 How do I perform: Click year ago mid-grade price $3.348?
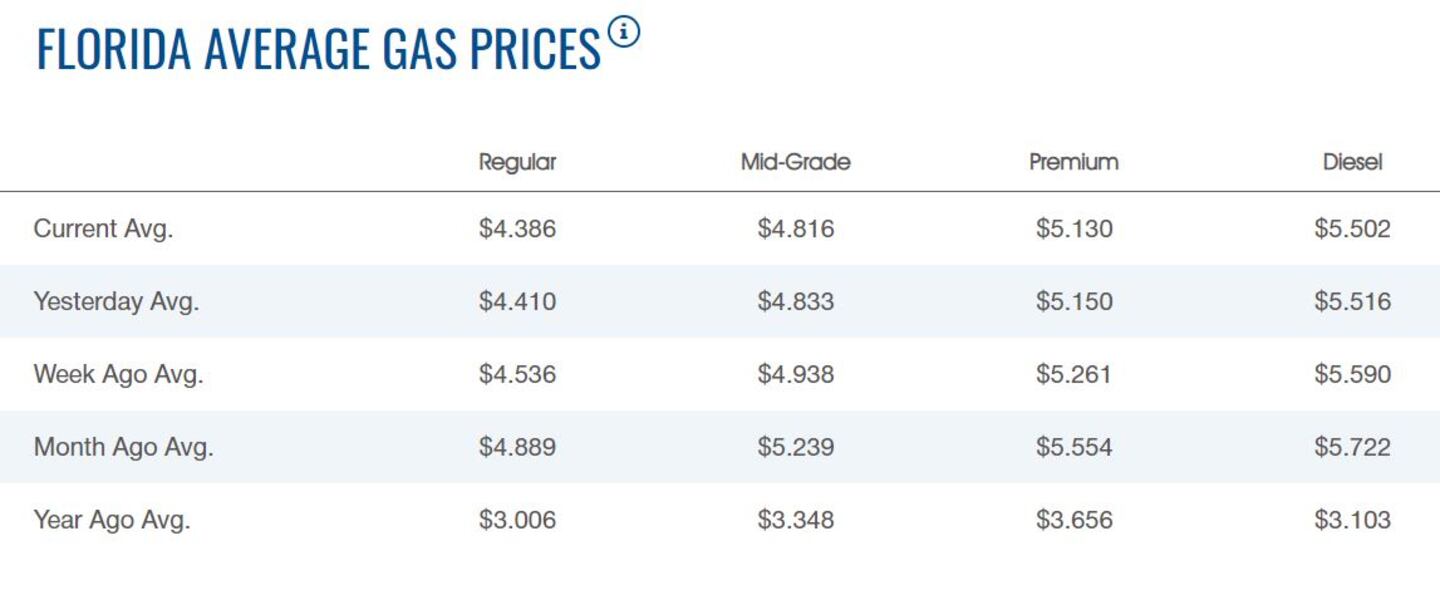(x=795, y=521)
